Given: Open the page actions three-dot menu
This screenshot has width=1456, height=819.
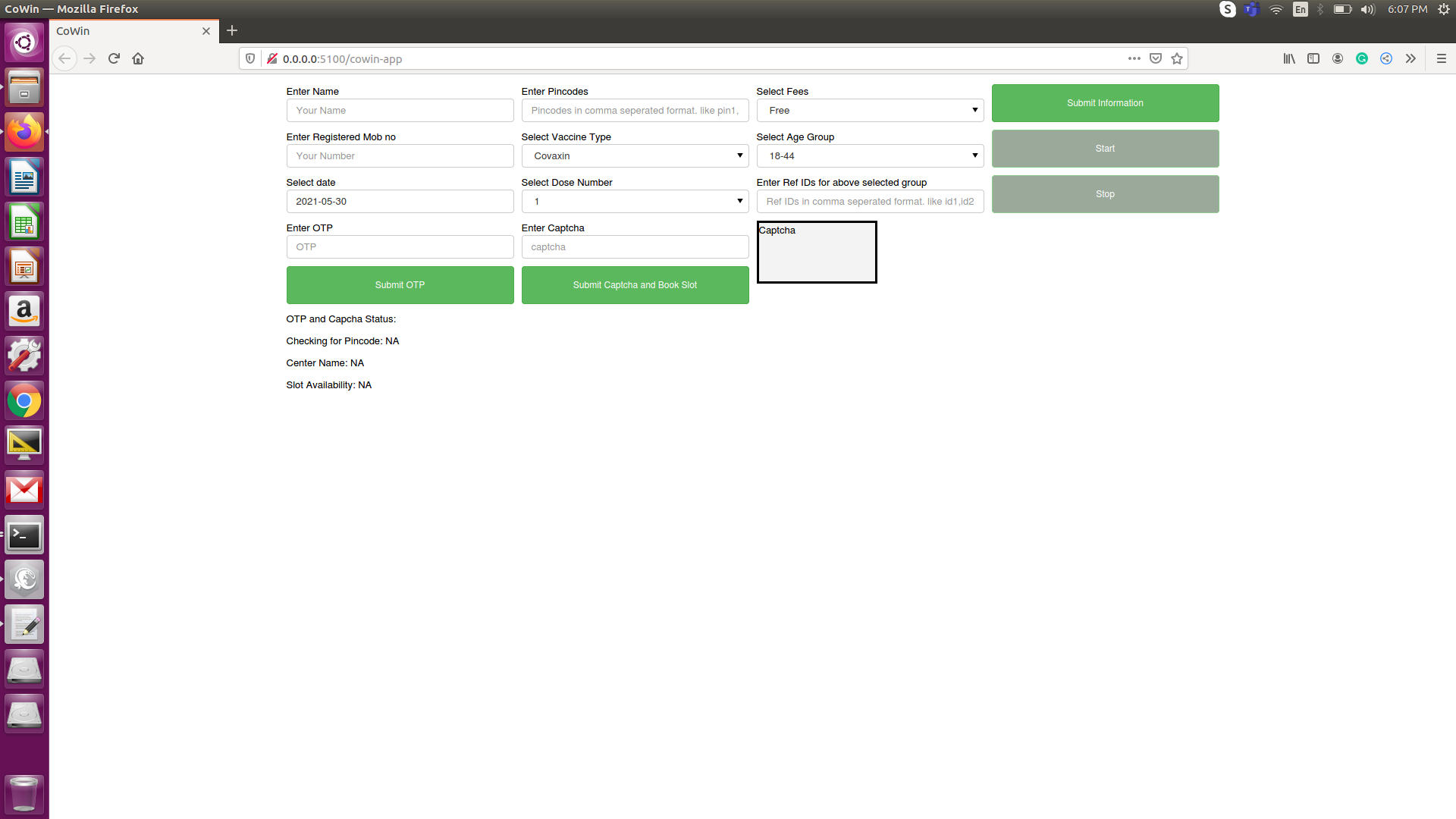Looking at the screenshot, I should 1134,58.
